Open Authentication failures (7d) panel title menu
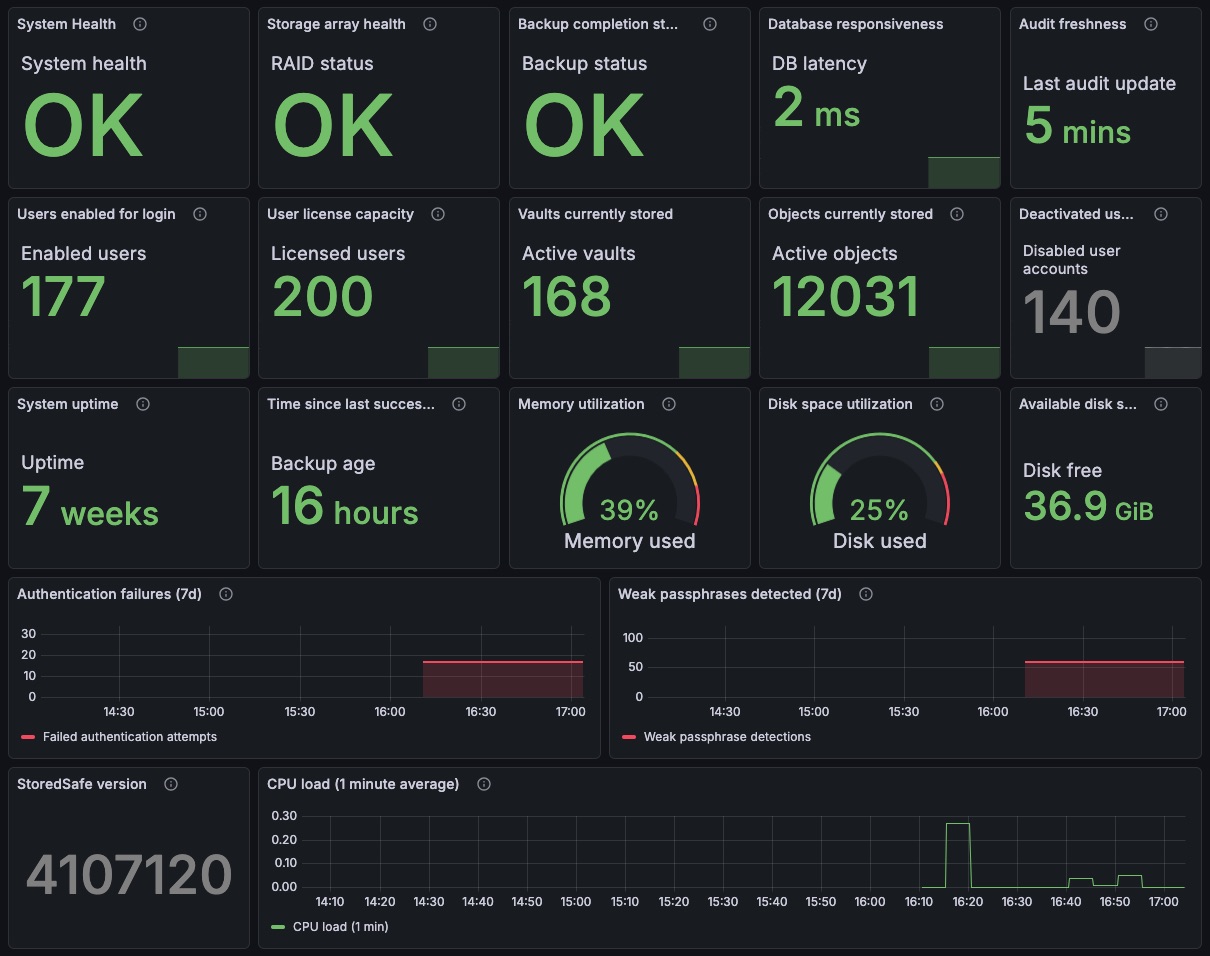Viewport: 1210px width, 956px height. click(109, 594)
